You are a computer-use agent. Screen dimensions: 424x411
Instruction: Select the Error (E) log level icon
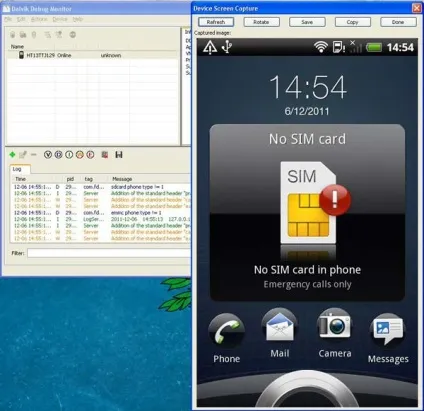(x=90, y=155)
